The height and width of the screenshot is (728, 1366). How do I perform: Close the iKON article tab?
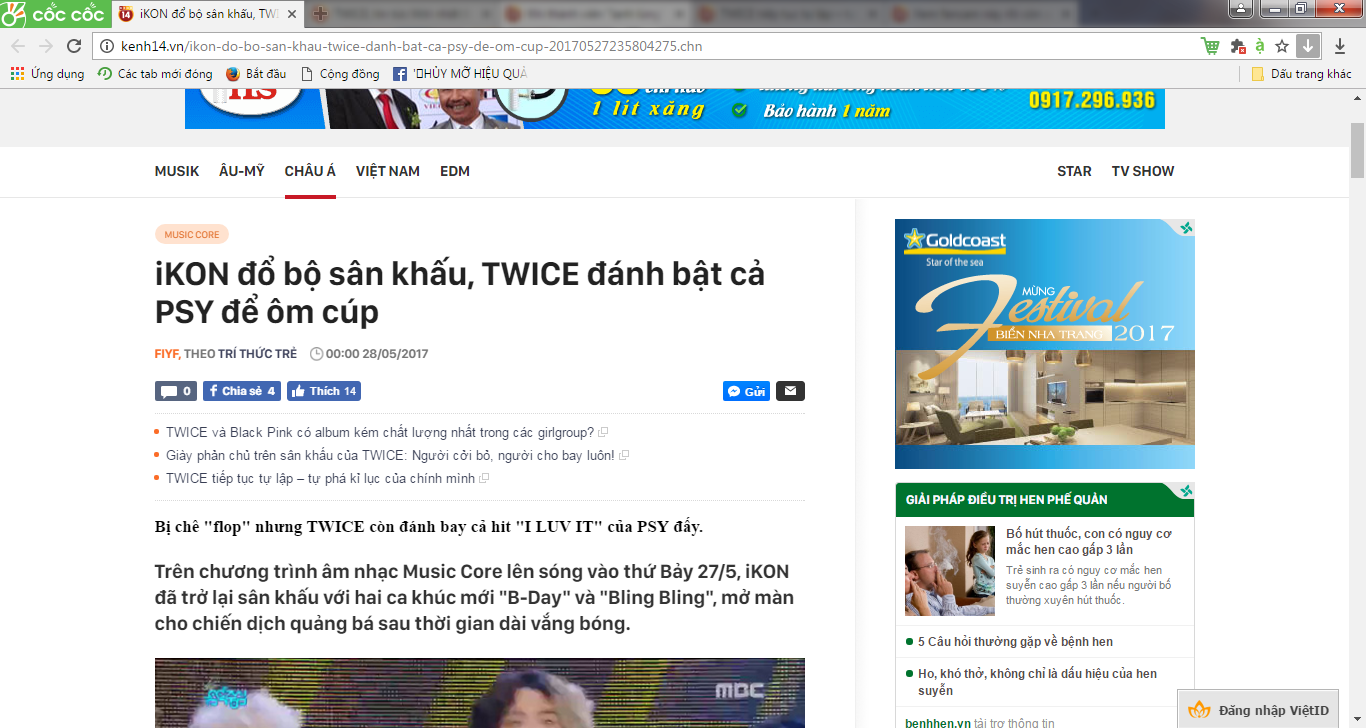[x=291, y=14]
